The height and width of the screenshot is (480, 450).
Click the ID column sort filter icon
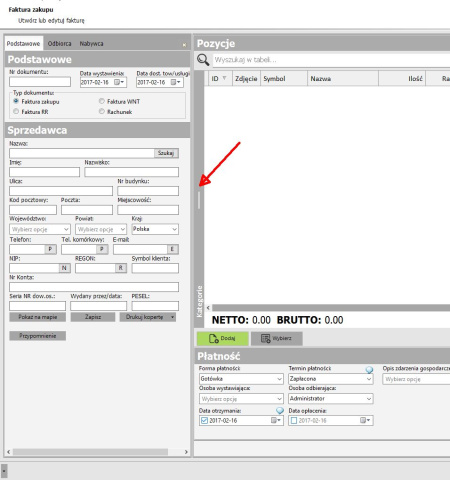click(x=225, y=78)
